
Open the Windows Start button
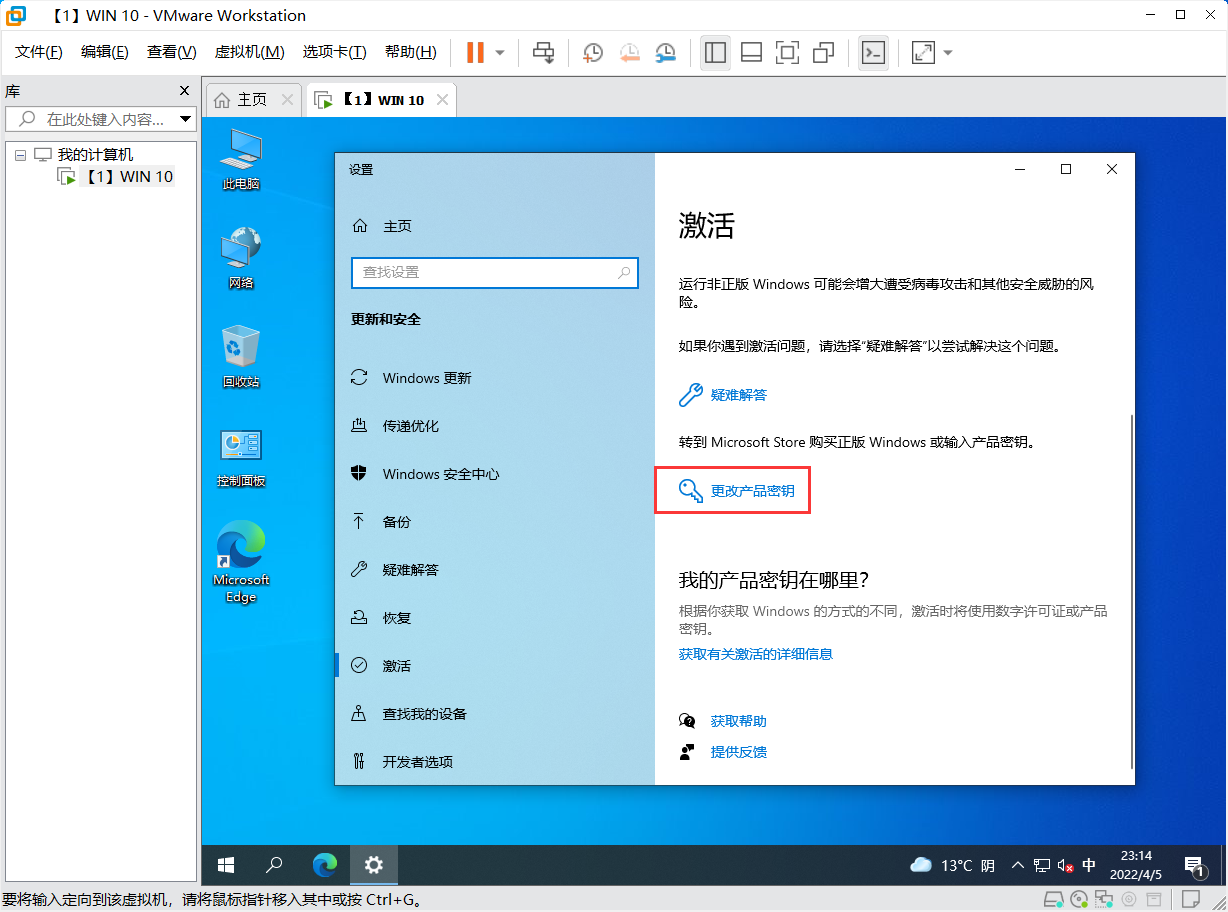tap(226, 865)
